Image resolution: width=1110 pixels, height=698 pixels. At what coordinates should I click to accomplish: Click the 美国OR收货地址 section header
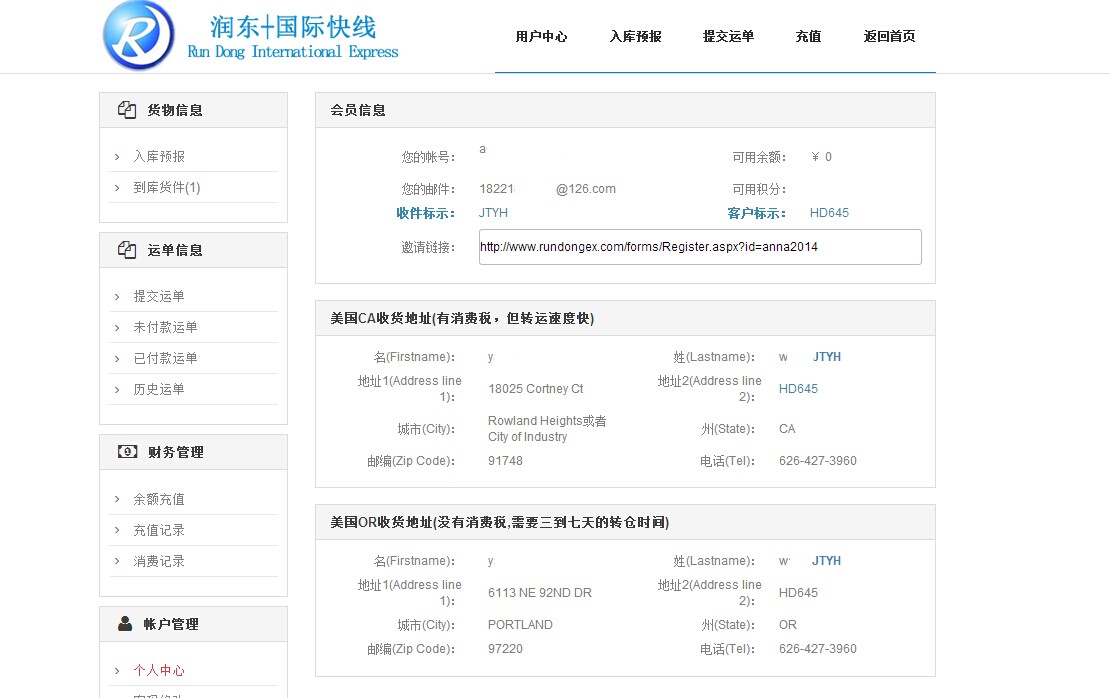pyautogui.click(x=625, y=522)
